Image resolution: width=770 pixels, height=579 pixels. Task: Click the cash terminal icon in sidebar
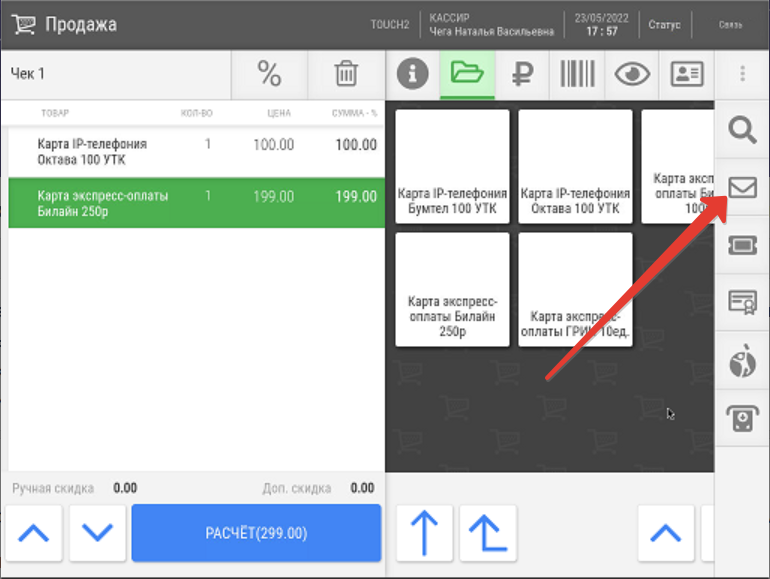tap(742, 418)
